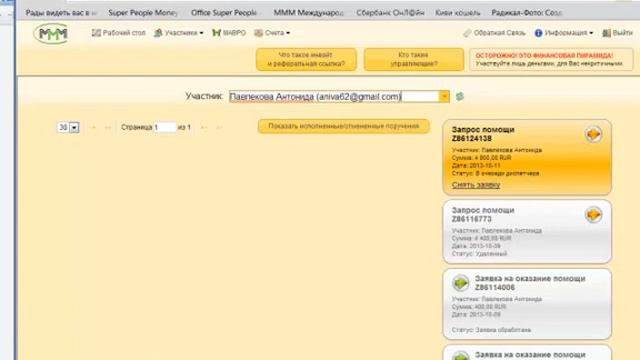Go to next page arrow
The height and width of the screenshot is (360, 640).
click(x=204, y=127)
